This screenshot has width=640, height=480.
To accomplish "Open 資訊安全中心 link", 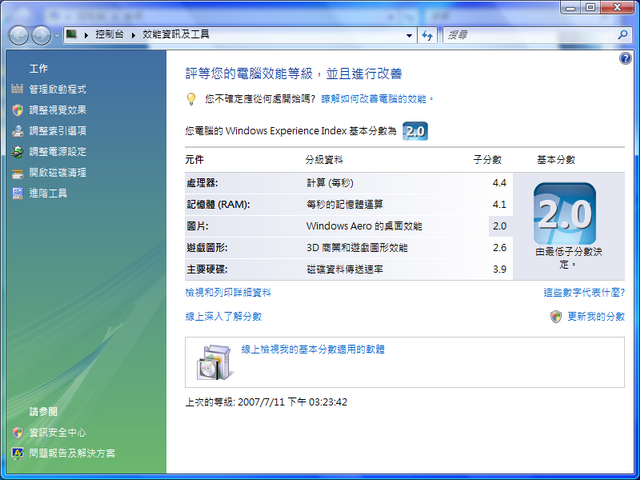I will tap(58, 433).
